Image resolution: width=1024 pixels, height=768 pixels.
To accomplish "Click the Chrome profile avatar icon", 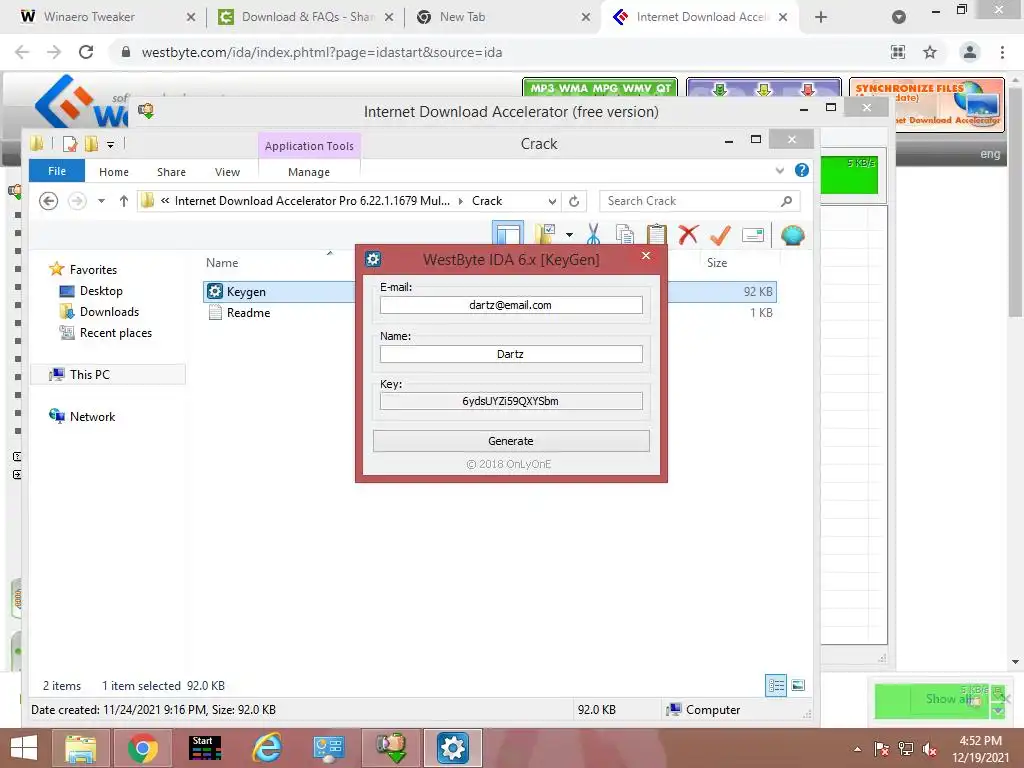I will click(x=970, y=52).
